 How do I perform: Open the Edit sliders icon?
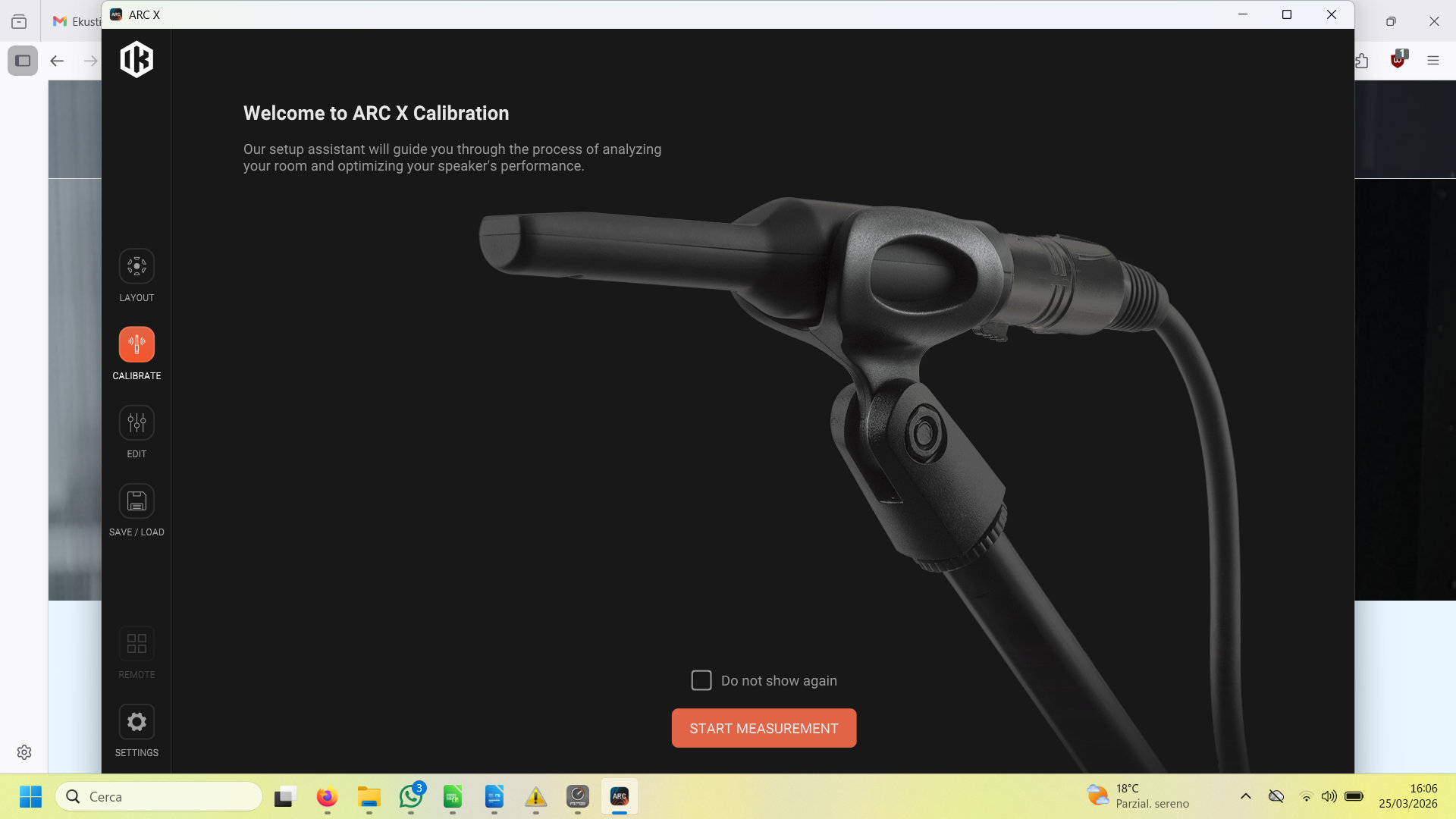pos(136,423)
